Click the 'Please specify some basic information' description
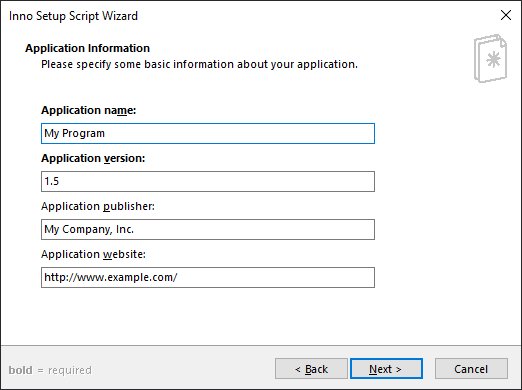The image size is (522, 390). [x=199, y=64]
